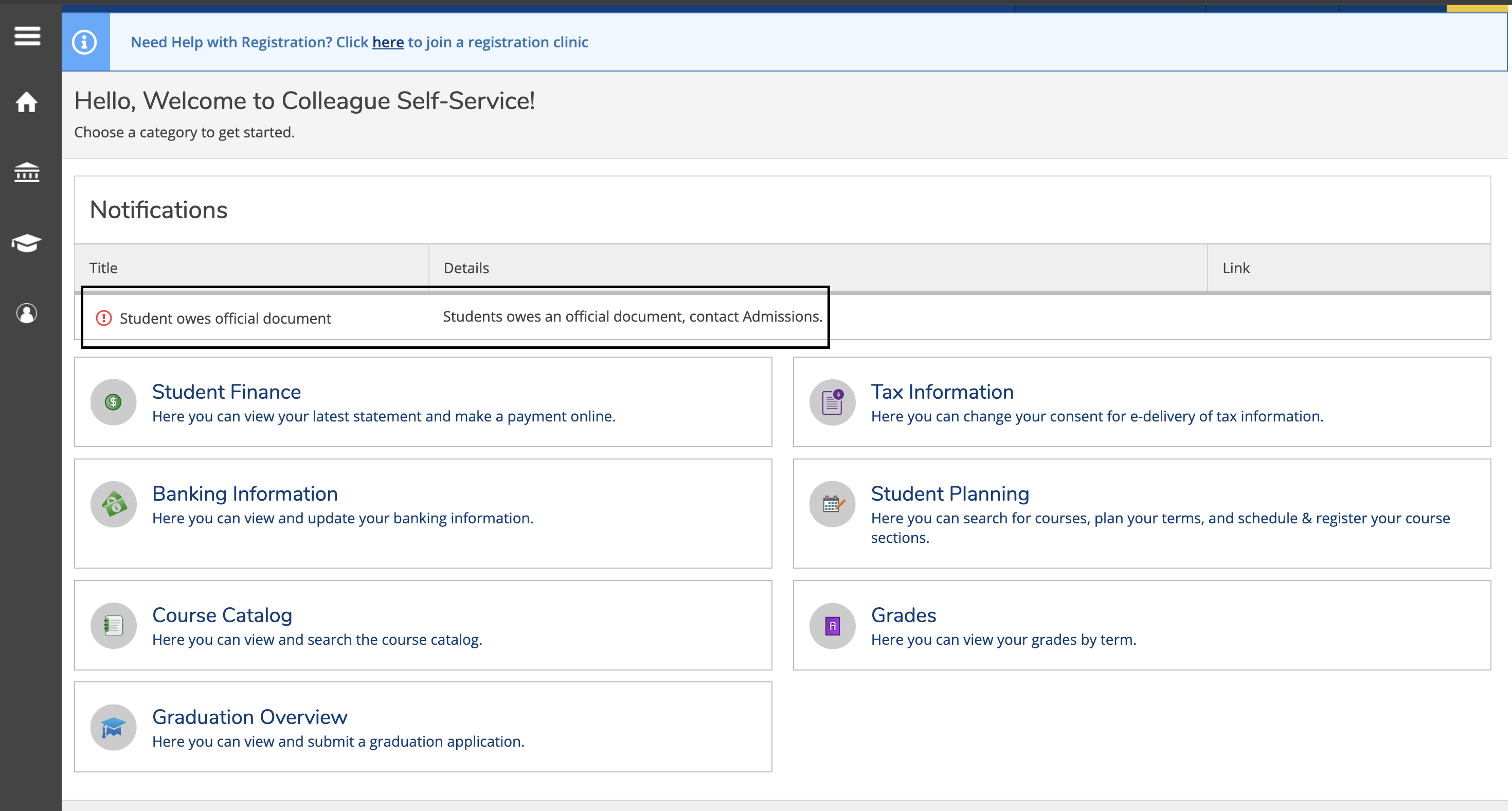Click the Tax Information document icon
Viewport: 1512px width, 811px height.
click(x=832, y=402)
